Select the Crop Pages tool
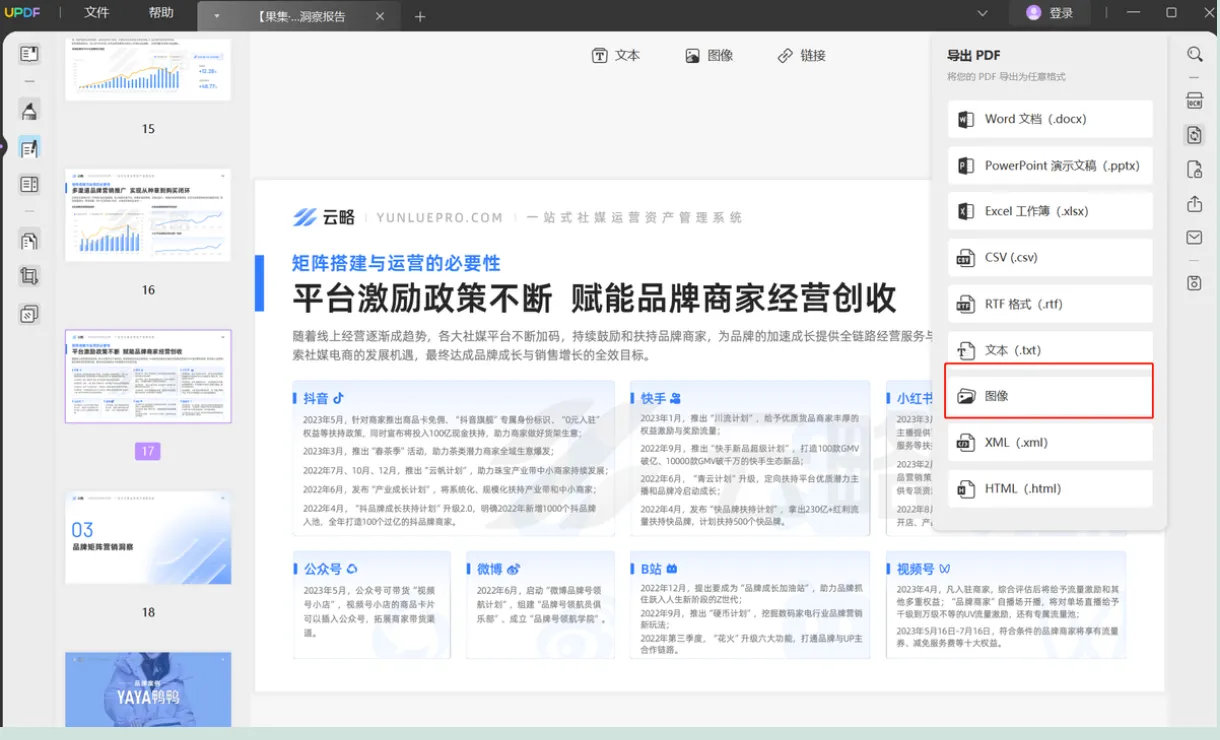The image size is (1220, 740). 29,277
